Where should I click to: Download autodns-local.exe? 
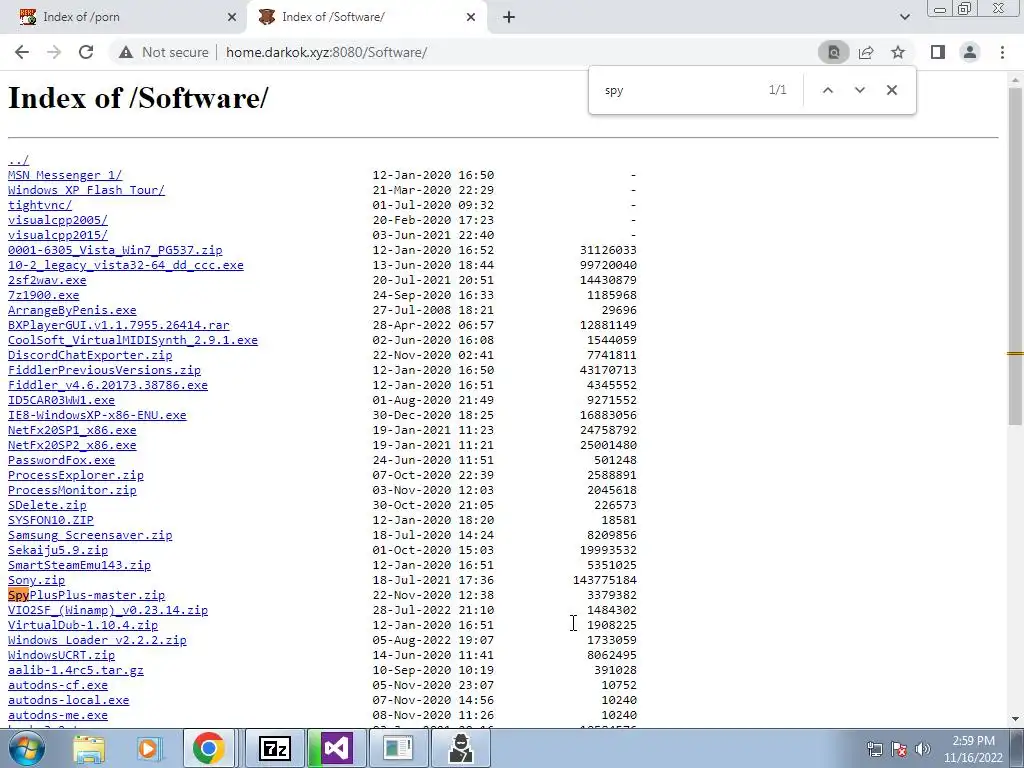point(69,701)
